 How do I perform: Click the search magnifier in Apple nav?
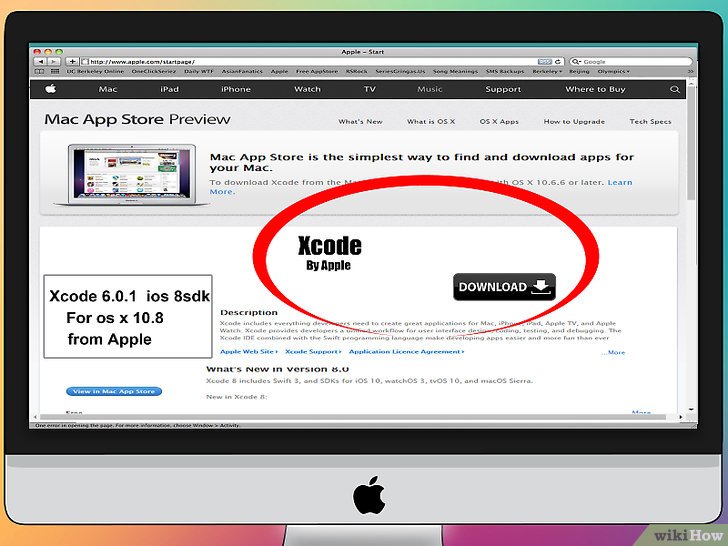tap(675, 89)
